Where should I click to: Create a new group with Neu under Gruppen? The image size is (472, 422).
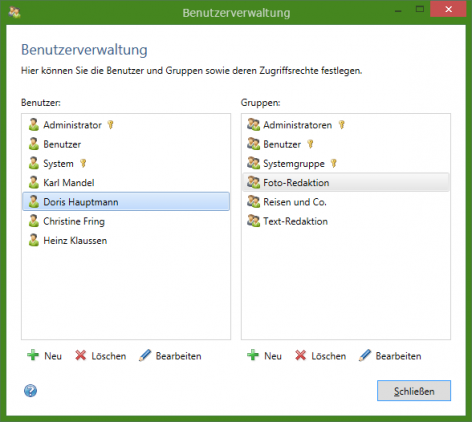click(x=264, y=356)
